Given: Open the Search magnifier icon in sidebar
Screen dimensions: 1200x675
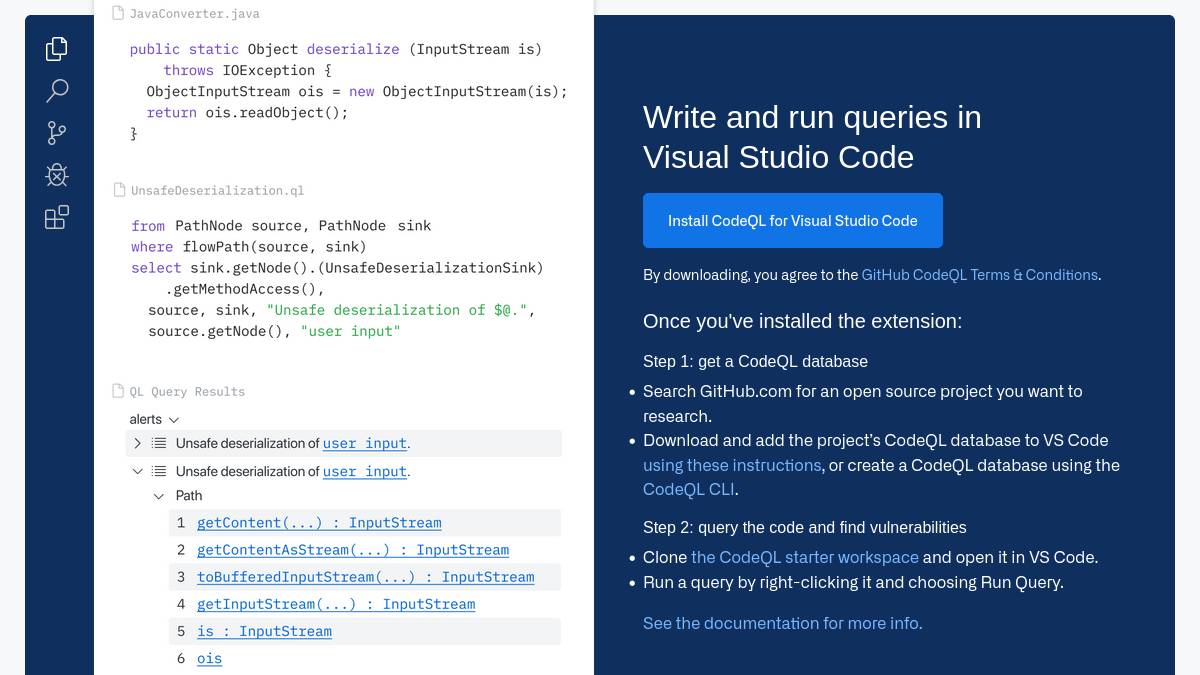Looking at the screenshot, I should click(x=57, y=91).
